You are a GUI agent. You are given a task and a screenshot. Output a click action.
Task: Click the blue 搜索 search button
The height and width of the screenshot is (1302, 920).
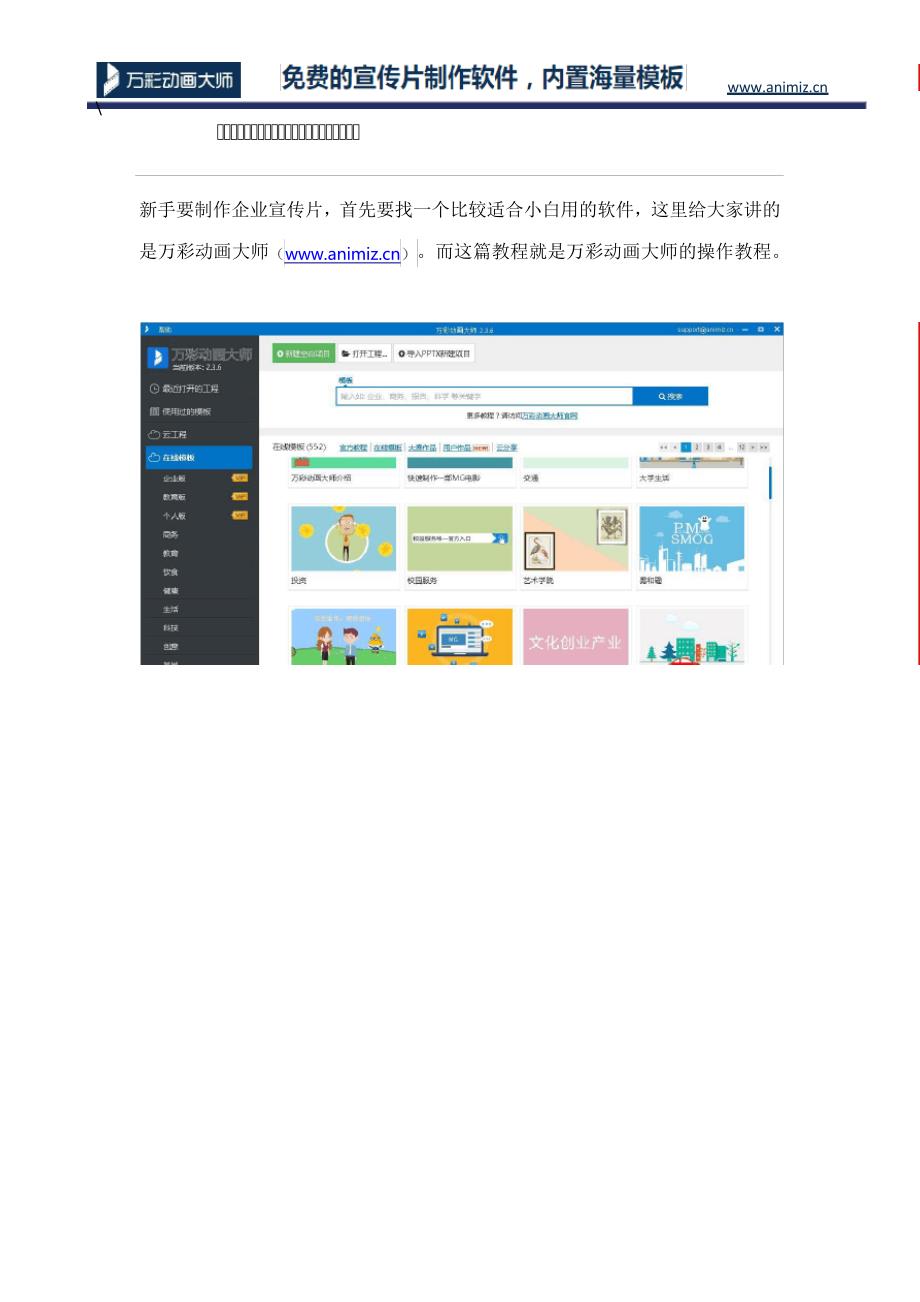click(x=670, y=397)
